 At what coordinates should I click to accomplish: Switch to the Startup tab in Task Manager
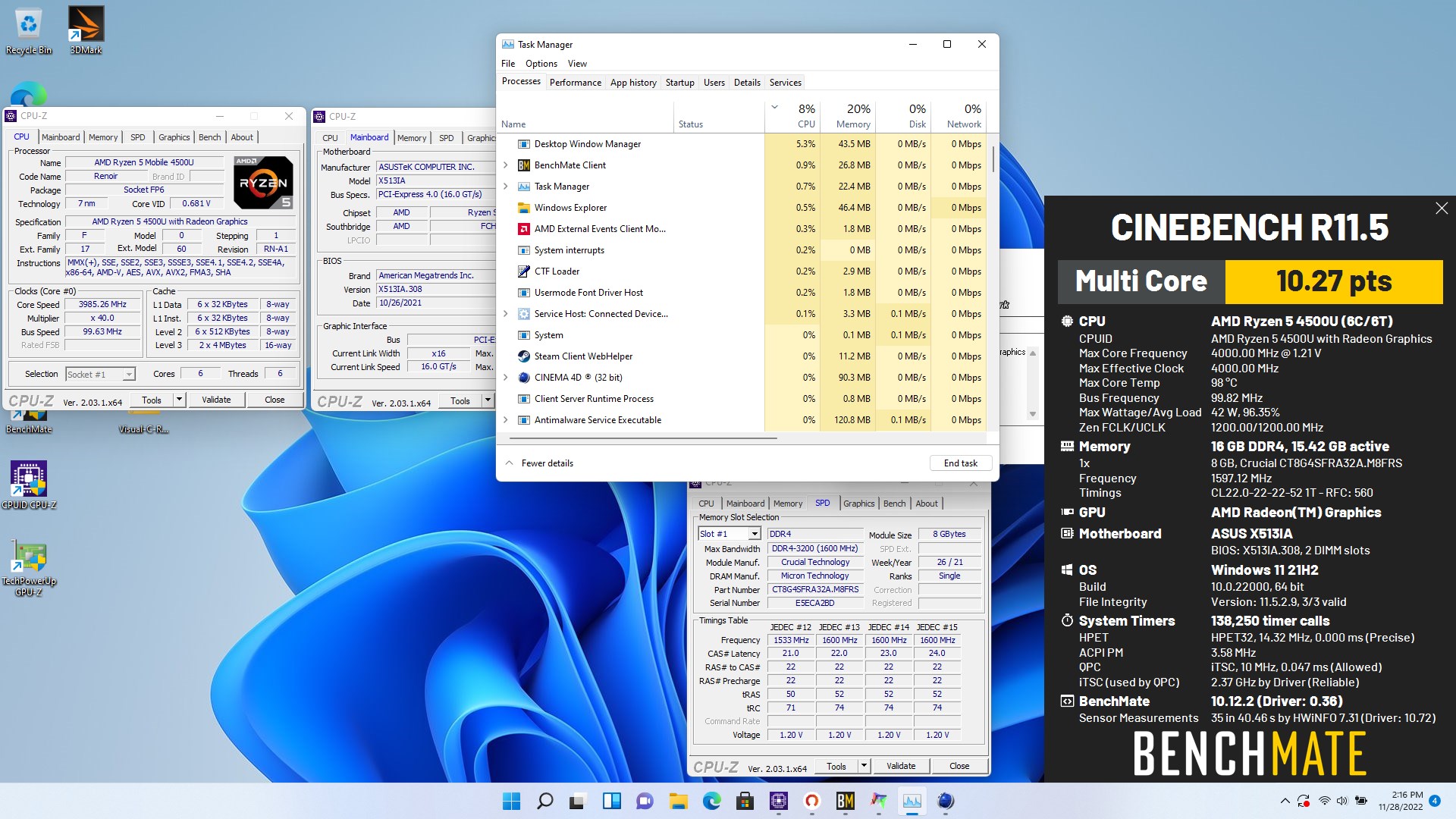pyautogui.click(x=680, y=83)
